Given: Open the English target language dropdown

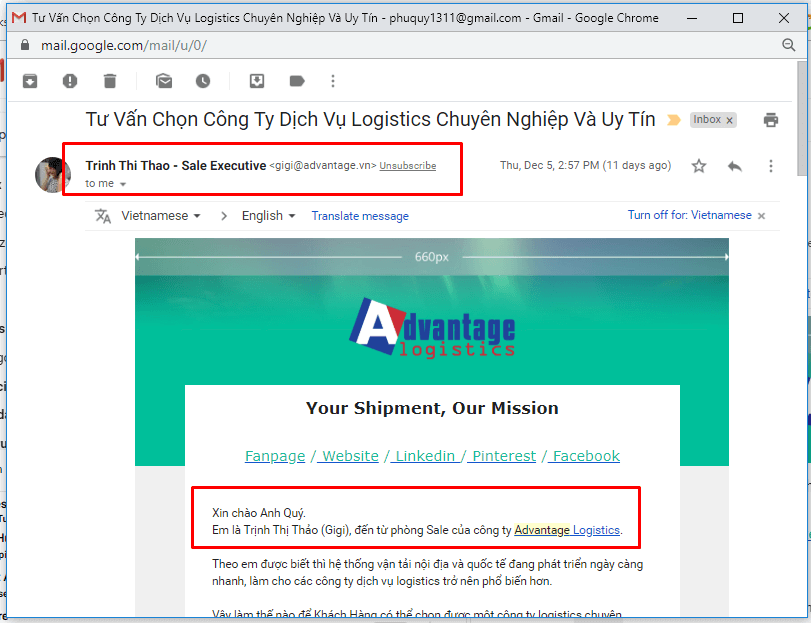Looking at the screenshot, I should click(268, 215).
